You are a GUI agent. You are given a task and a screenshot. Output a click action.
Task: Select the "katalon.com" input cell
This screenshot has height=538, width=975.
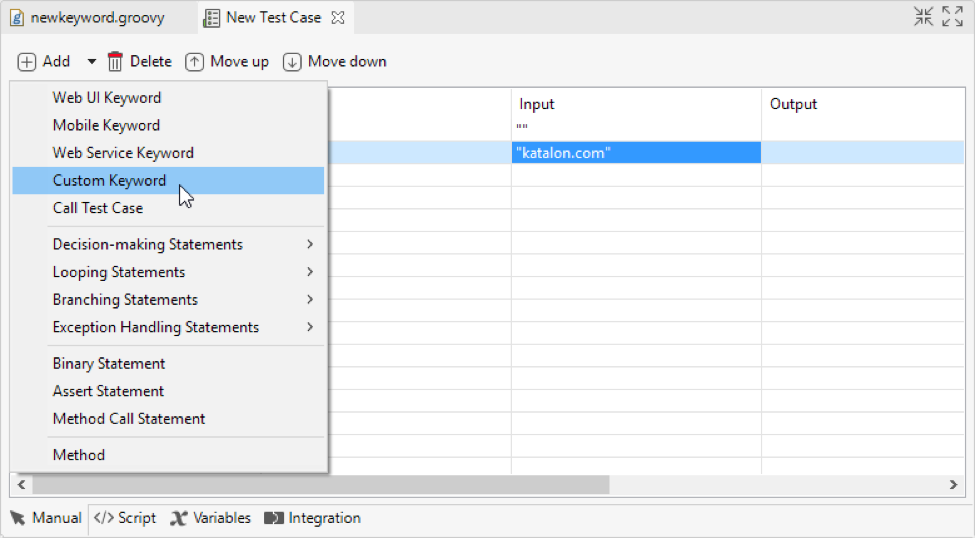[x=636, y=152]
